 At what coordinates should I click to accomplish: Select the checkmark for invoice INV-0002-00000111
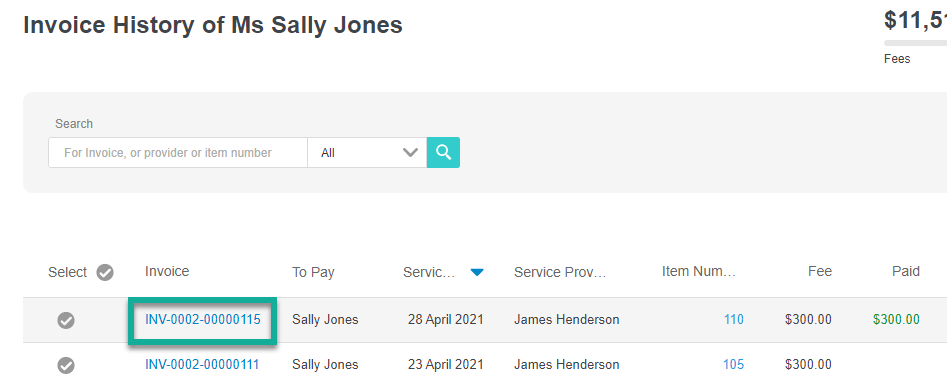66,365
